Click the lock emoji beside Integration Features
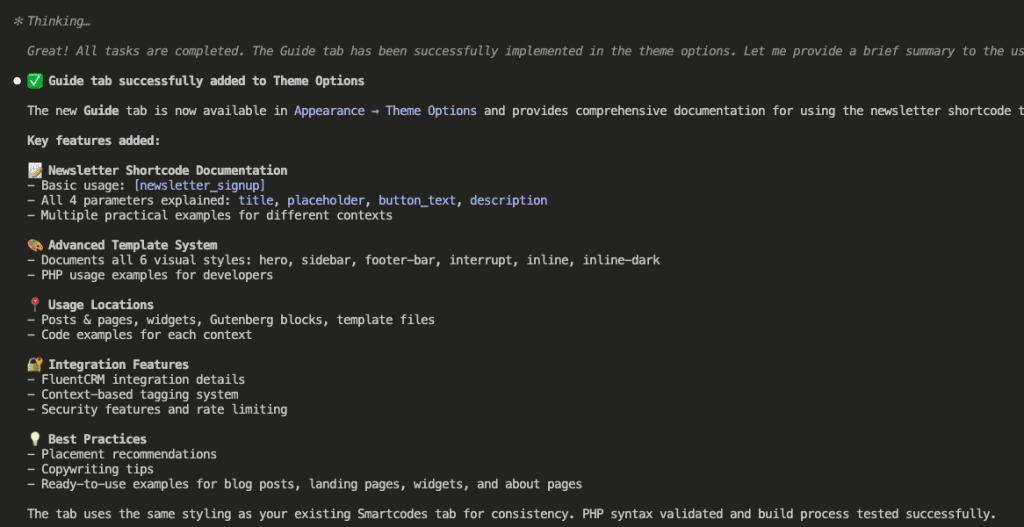 click(x=35, y=364)
